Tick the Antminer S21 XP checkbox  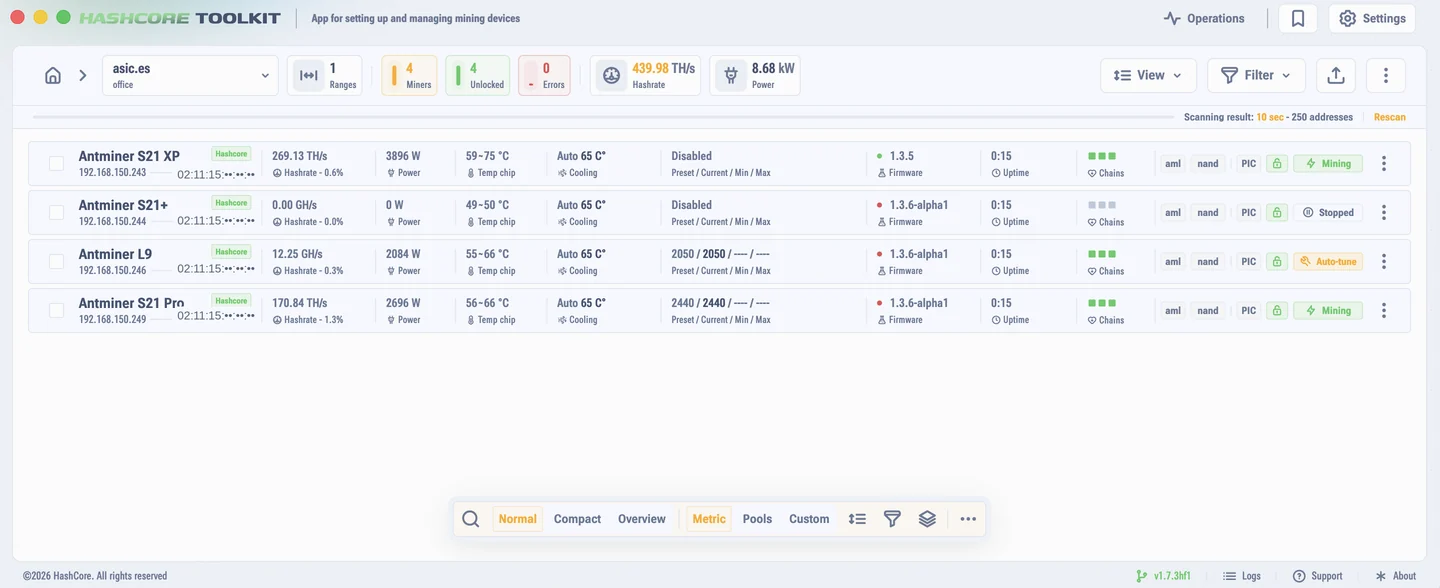(x=56, y=163)
